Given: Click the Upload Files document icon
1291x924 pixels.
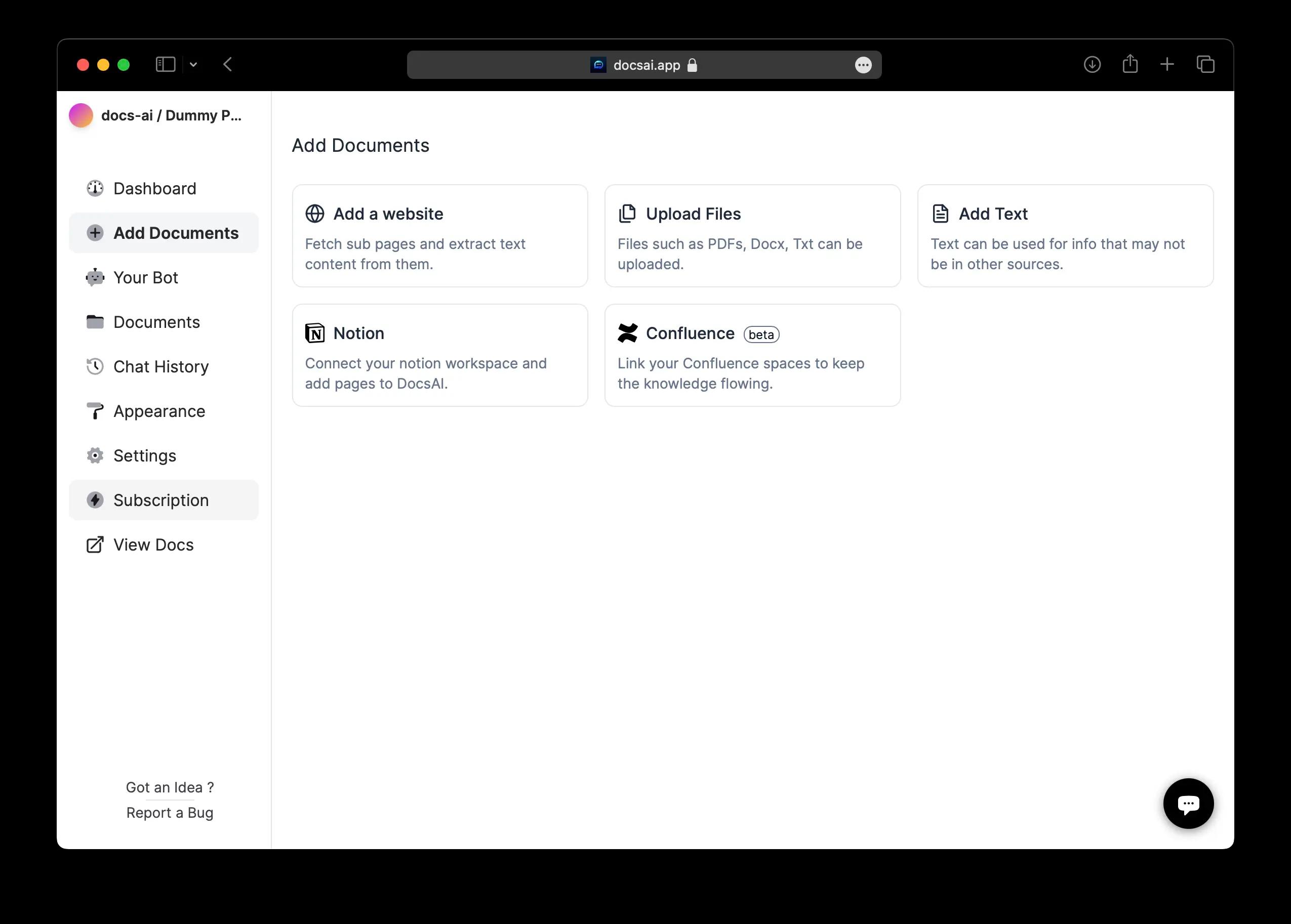Looking at the screenshot, I should 627,214.
